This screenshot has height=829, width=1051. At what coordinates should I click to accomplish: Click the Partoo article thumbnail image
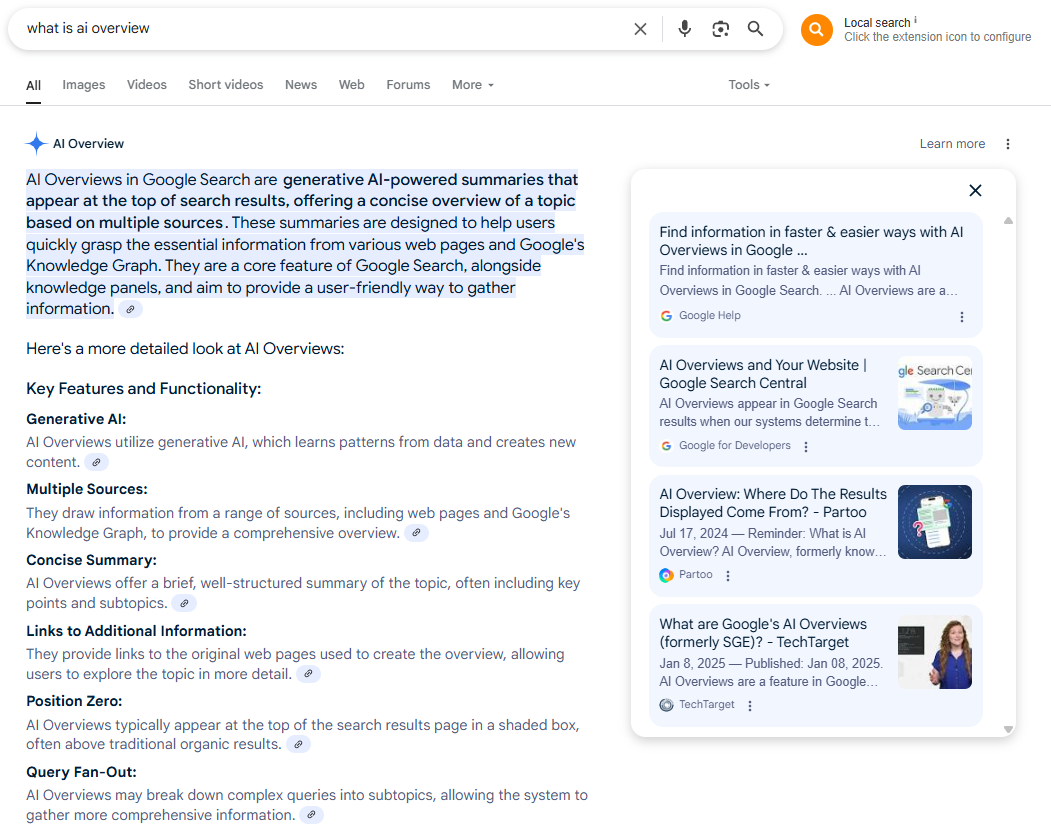coord(935,522)
